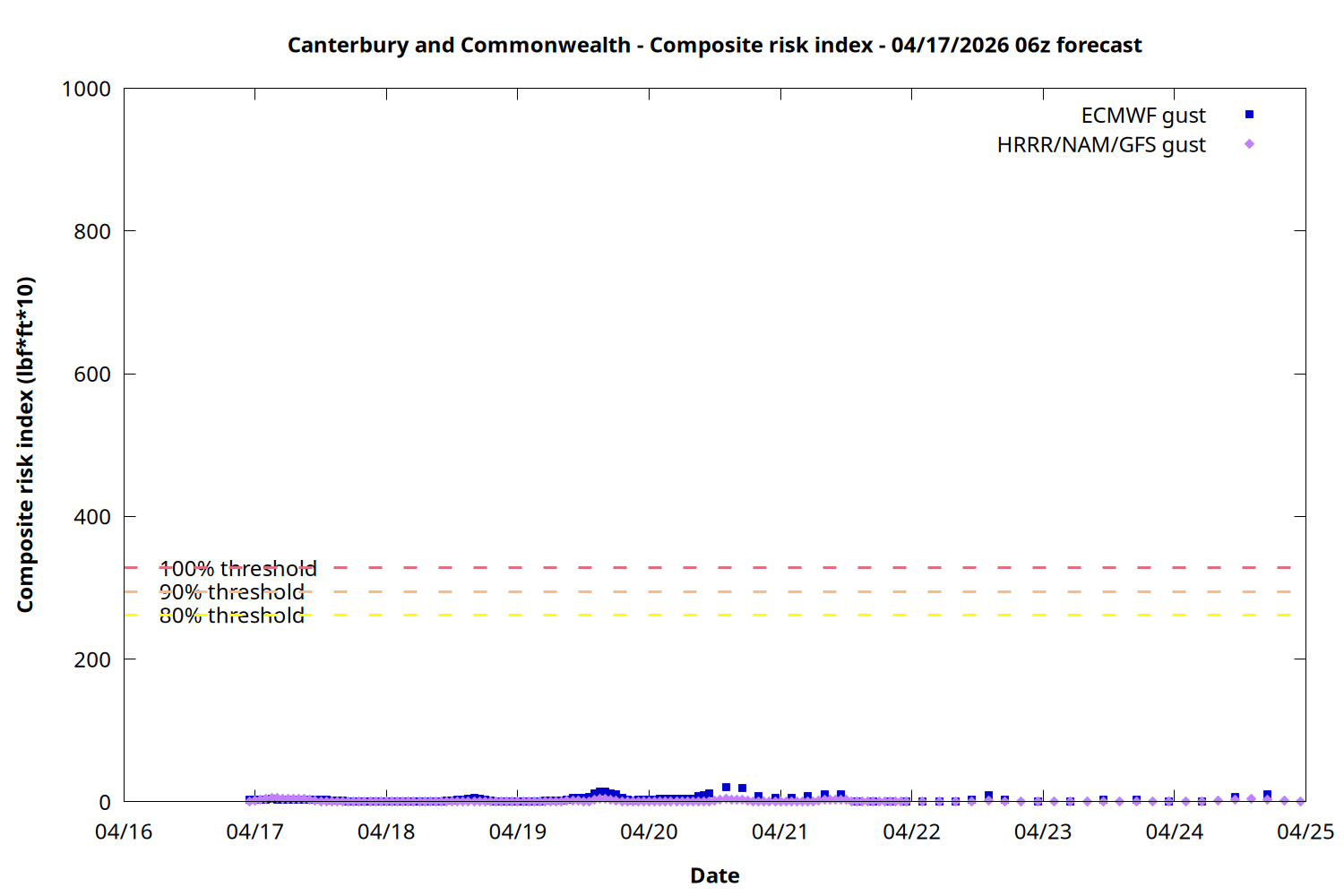
Task: Click the 1000 tick label on y-axis
Action: (86, 89)
